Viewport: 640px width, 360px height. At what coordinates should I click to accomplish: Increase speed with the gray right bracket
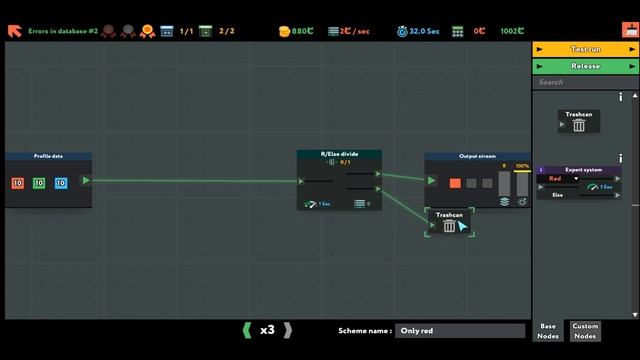pyautogui.click(x=288, y=330)
